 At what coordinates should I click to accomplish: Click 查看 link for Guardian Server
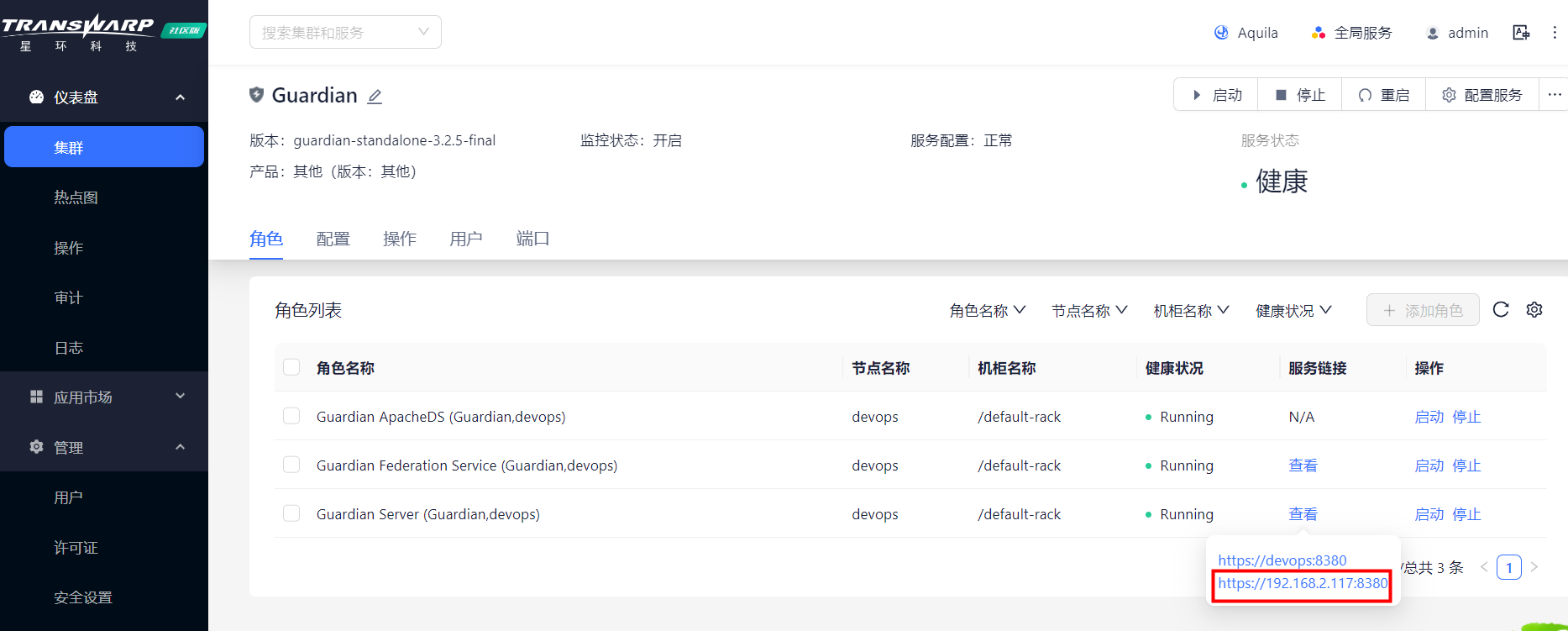1303,514
